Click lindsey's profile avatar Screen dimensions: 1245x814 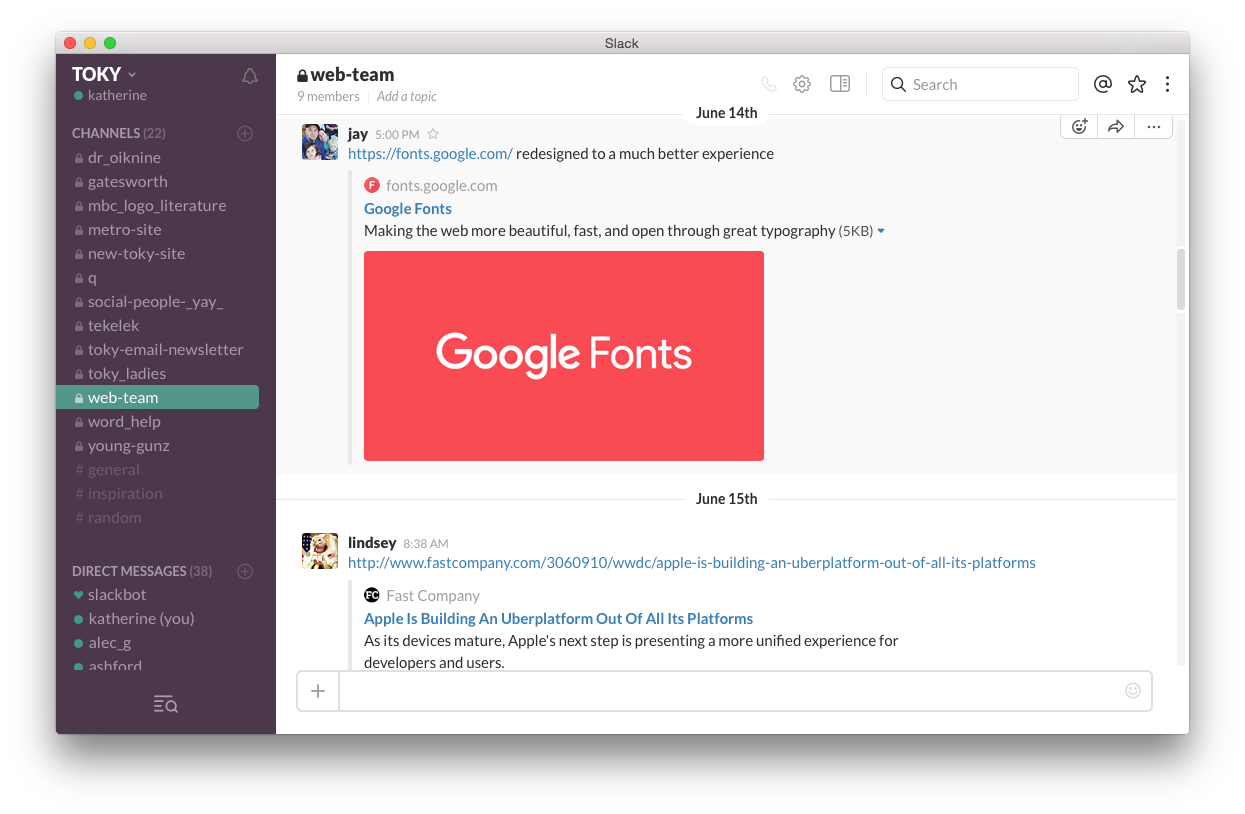click(x=320, y=551)
